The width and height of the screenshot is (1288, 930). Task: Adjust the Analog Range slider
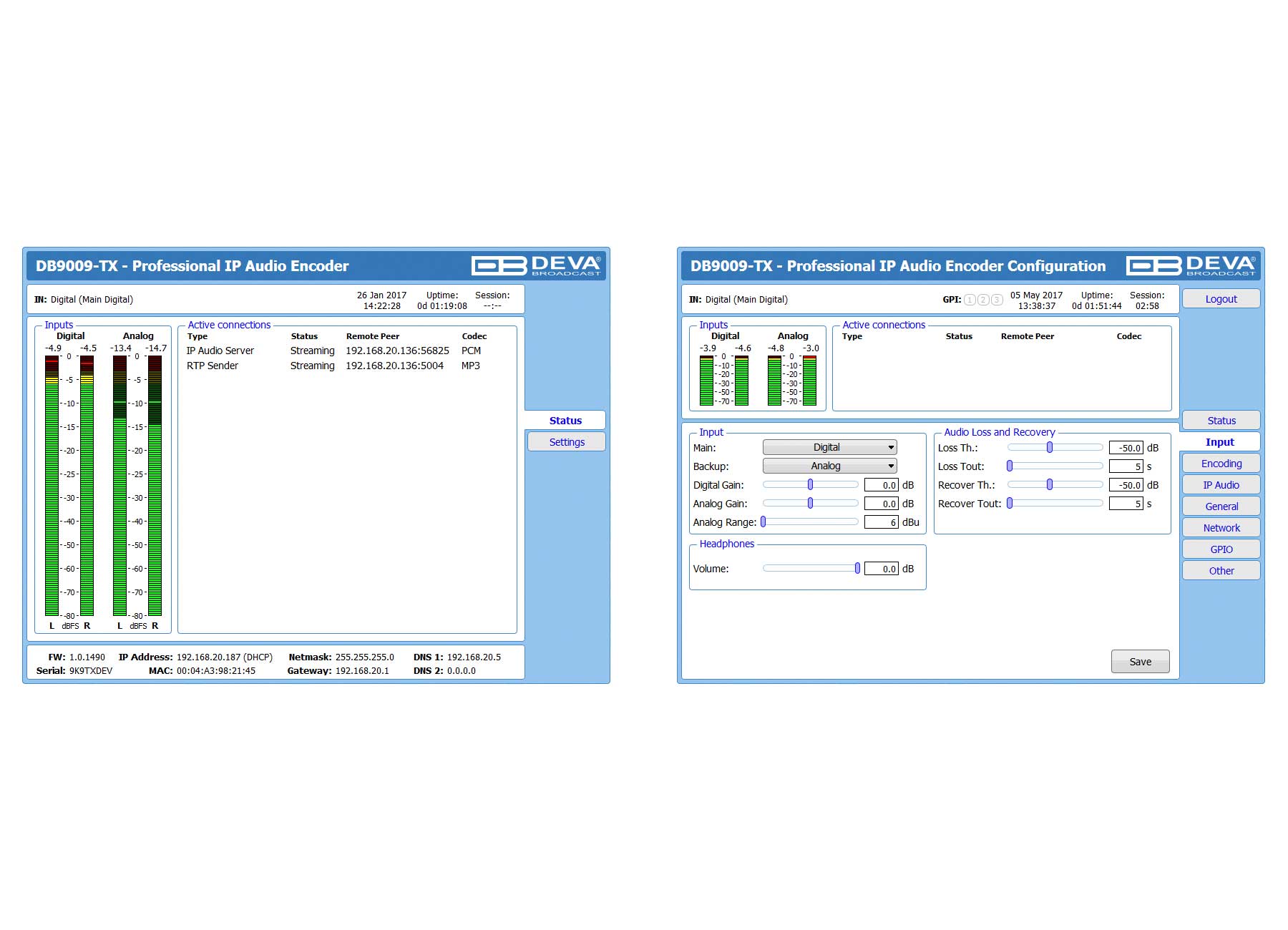pyautogui.click(x=811, y=522)
